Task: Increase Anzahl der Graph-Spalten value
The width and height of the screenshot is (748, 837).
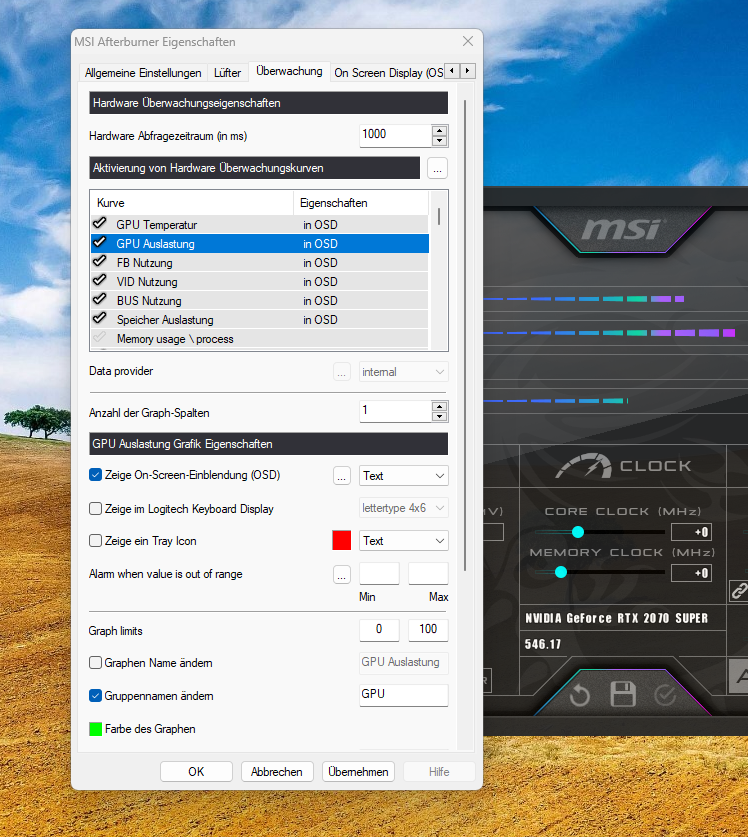Action: click(439, 406)
